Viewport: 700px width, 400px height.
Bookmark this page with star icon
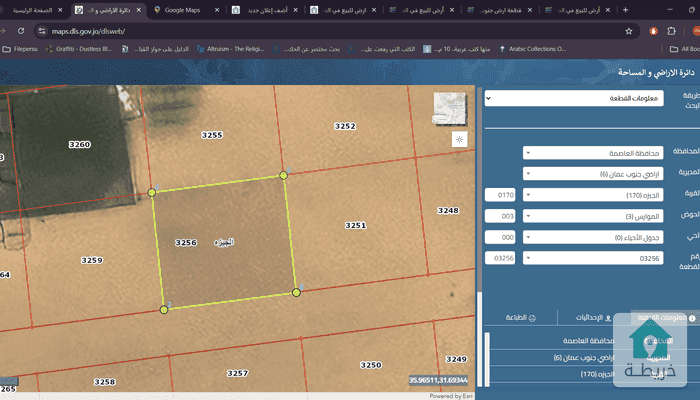coord(627,31)
